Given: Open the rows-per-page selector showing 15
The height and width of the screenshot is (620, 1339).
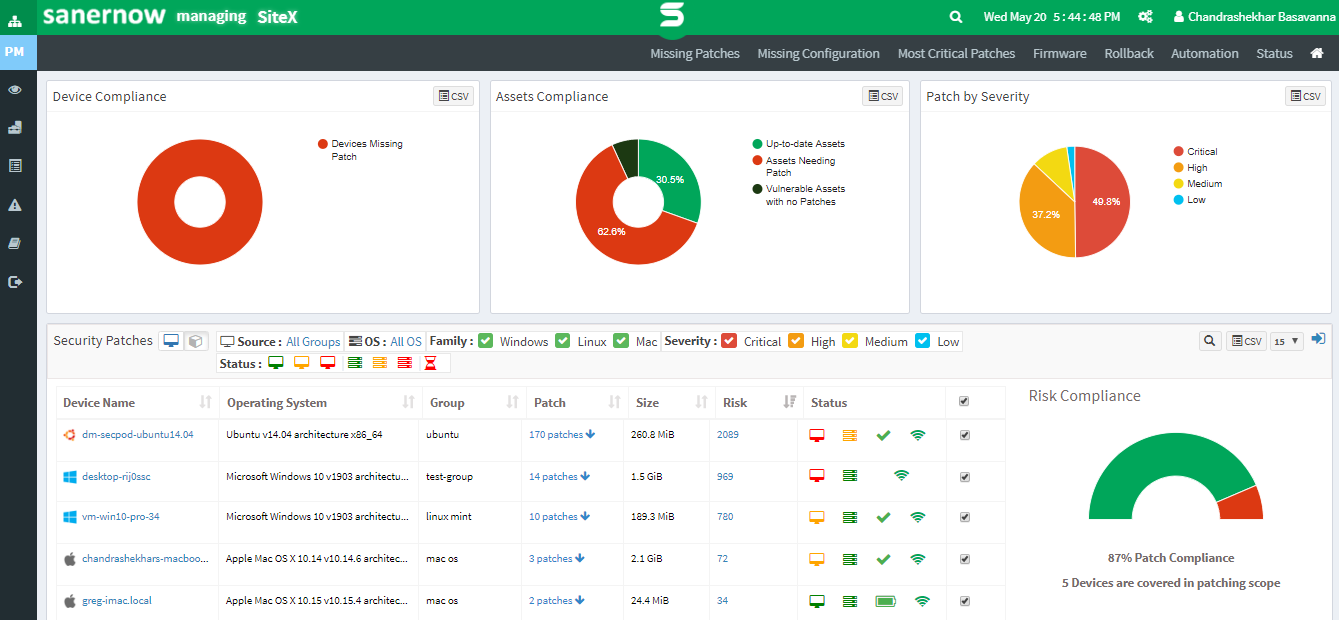Looking at the screenshot, I should (x=1287, y=341).
